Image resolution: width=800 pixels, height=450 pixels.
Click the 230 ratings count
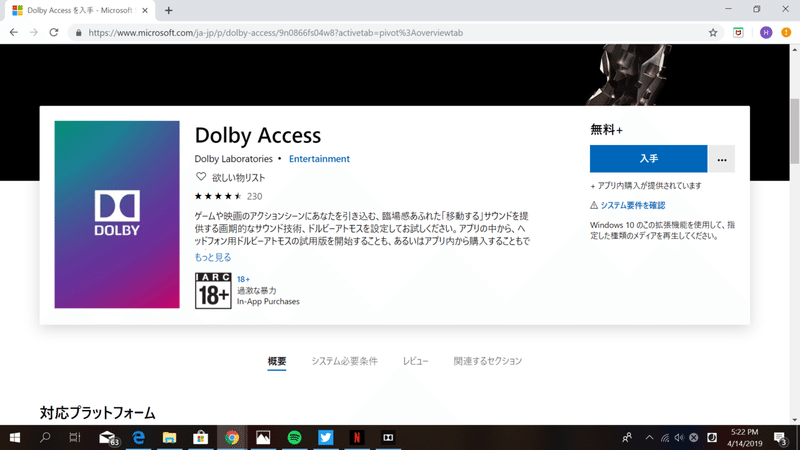click(255, 196)
